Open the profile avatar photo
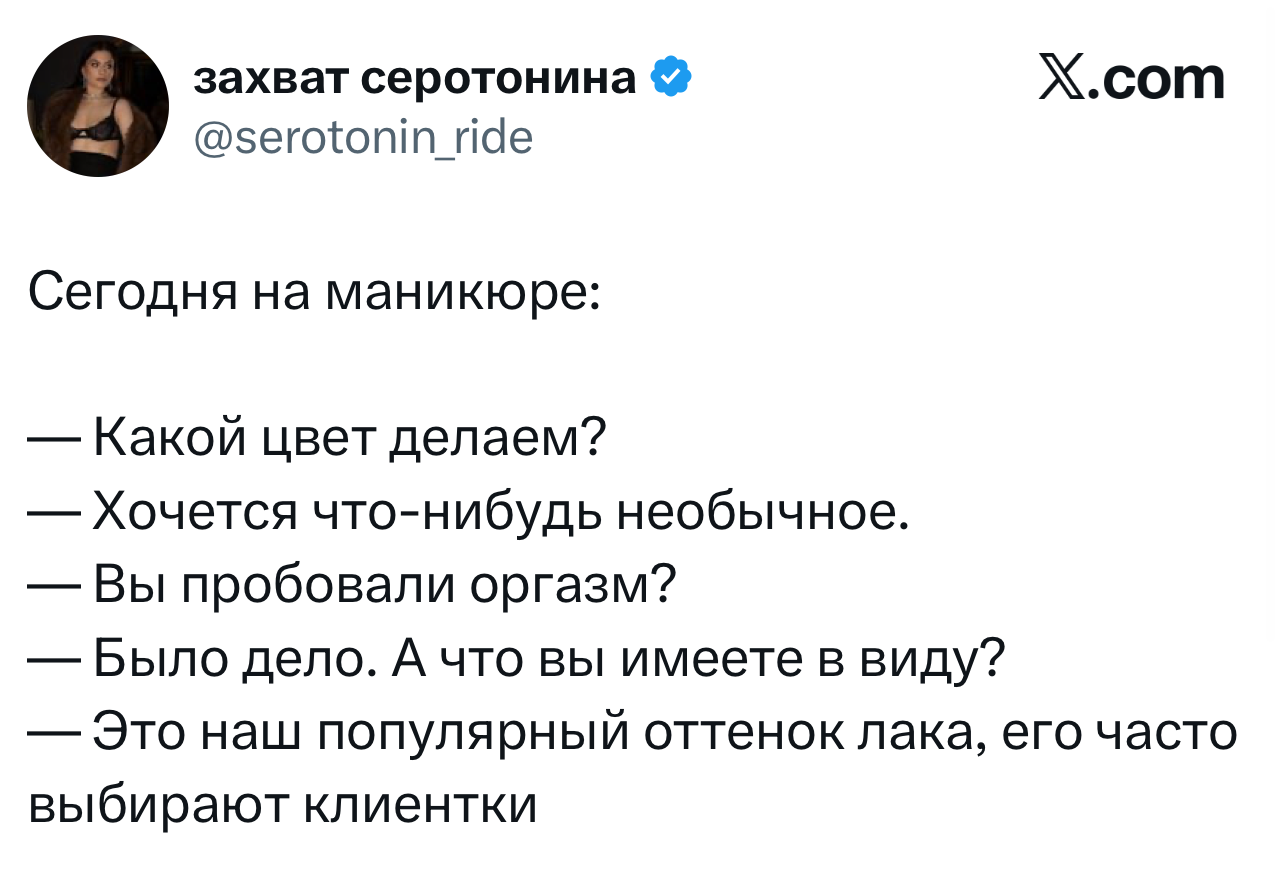1284x881 pixels. (x=97, y=106)
